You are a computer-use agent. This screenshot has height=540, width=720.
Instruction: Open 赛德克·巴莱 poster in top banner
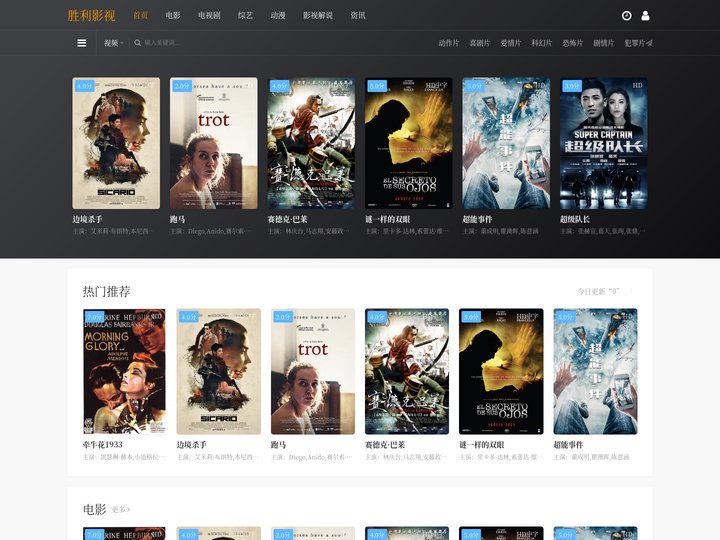coord(311,143)
